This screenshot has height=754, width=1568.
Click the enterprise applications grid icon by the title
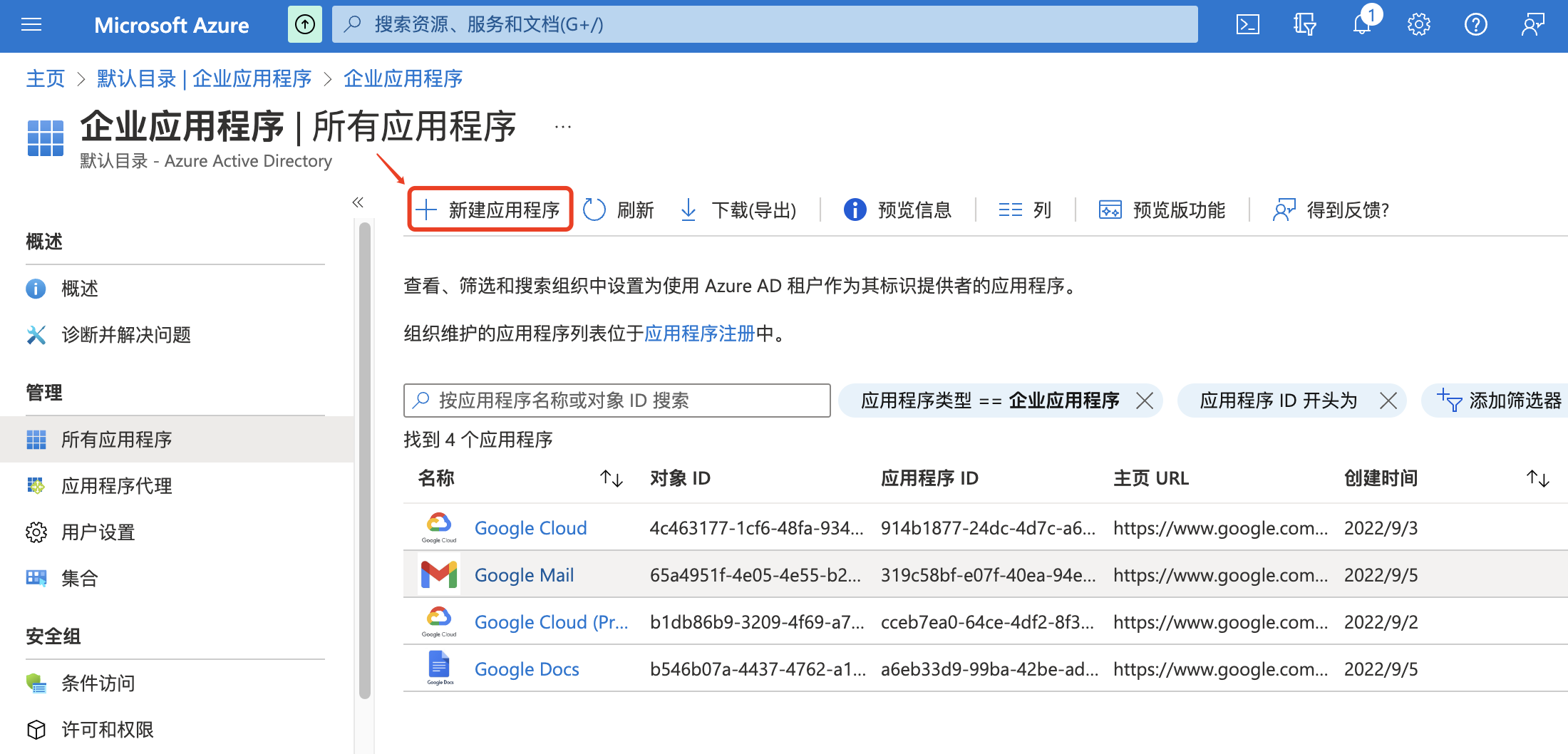(x=45, y=138)
